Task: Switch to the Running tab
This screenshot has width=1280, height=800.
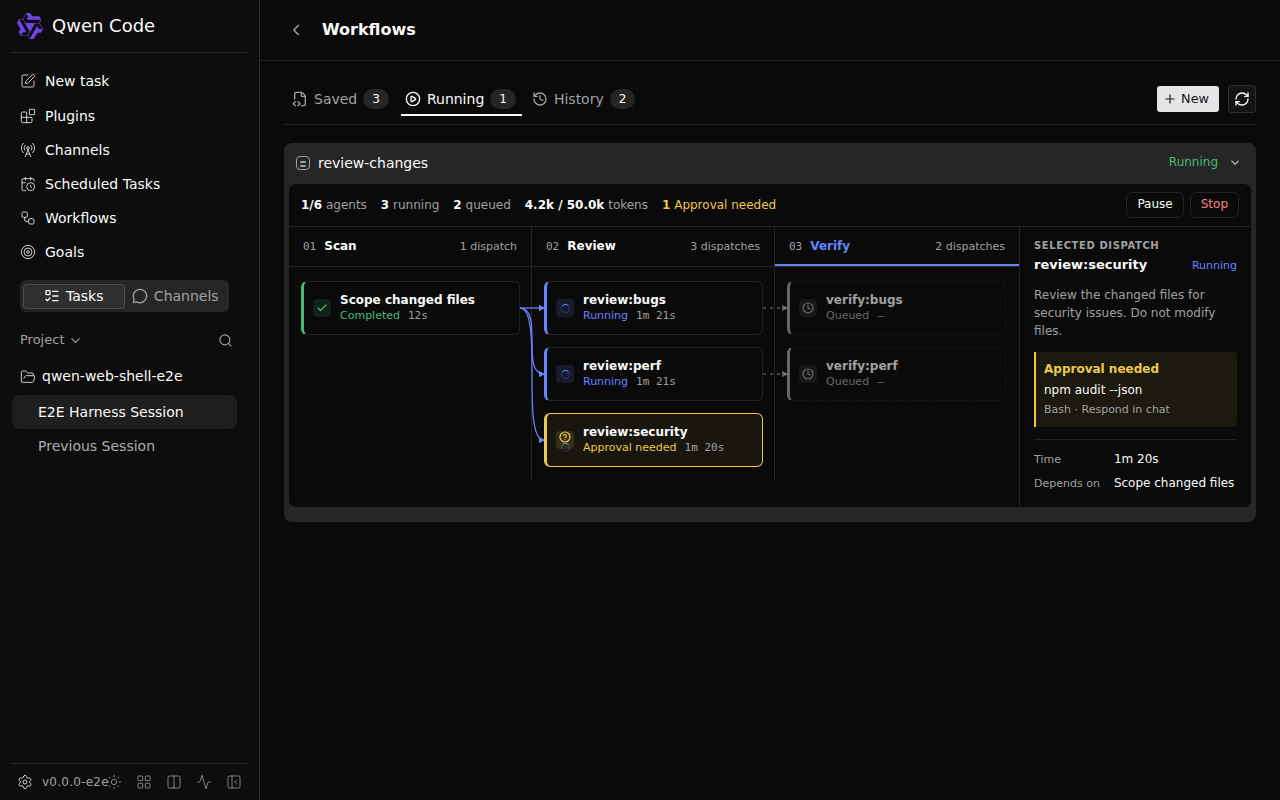Action: [x=461, y=99]
